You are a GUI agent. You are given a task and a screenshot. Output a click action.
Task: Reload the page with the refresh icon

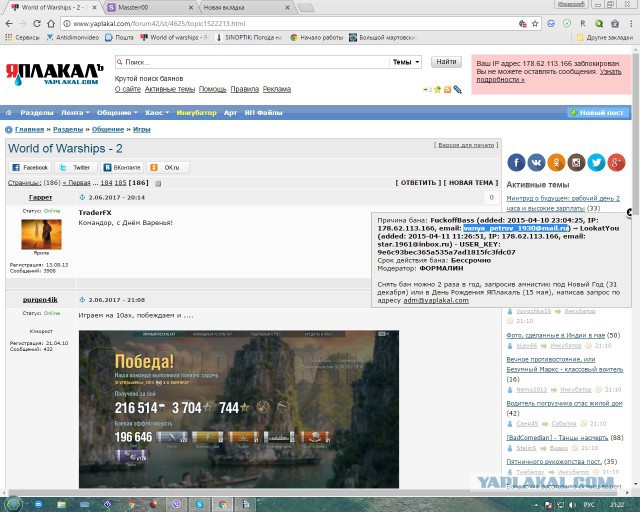click(x=37, y=24)
